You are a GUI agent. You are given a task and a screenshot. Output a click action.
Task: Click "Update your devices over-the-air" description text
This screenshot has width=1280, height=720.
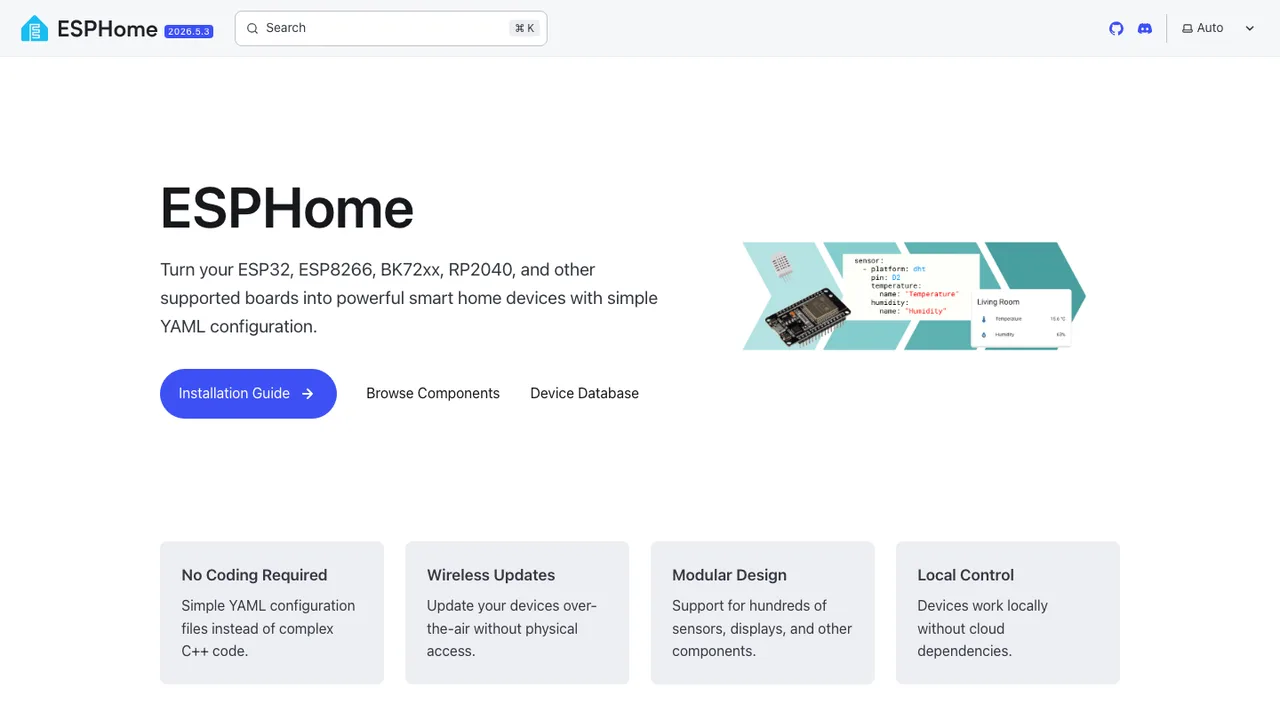point(511,628)
